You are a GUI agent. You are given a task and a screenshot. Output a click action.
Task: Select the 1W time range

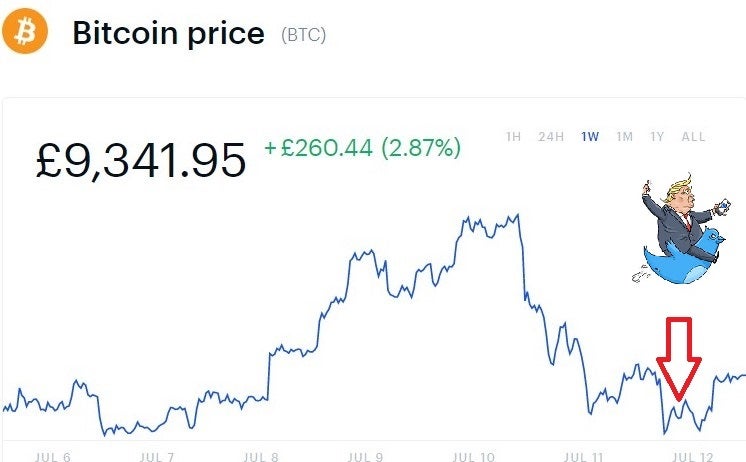[x=589, y=136]
